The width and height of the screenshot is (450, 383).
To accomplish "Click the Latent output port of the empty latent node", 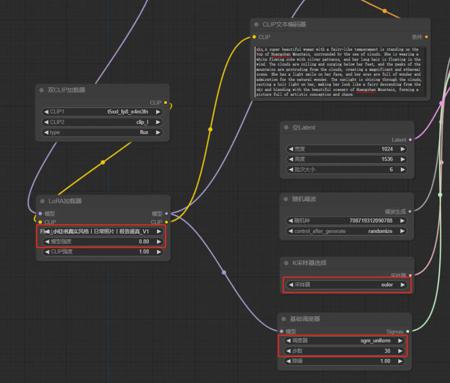I will point(410,140).
